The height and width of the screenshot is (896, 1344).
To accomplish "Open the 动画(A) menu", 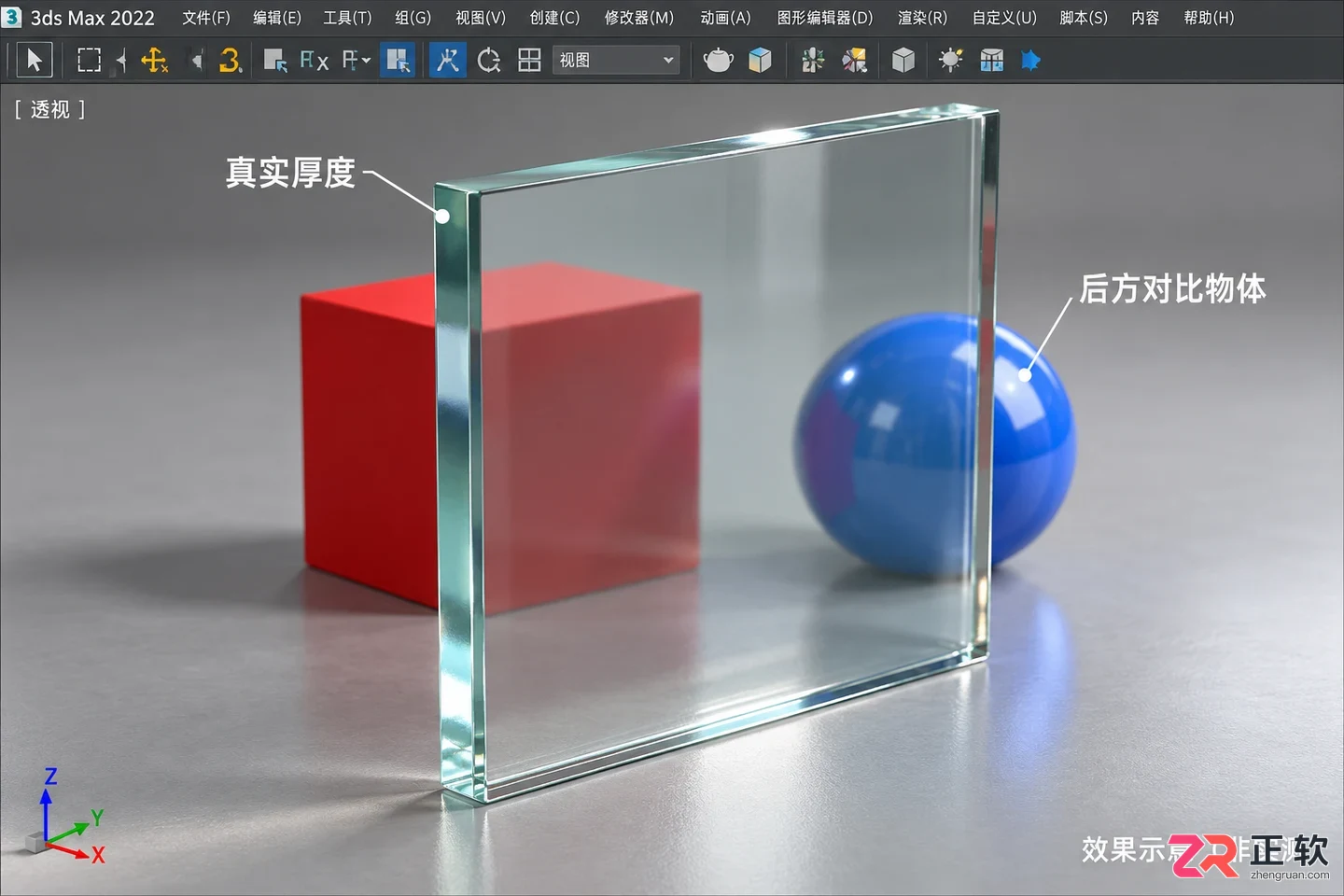I will [x=725, y=18].
